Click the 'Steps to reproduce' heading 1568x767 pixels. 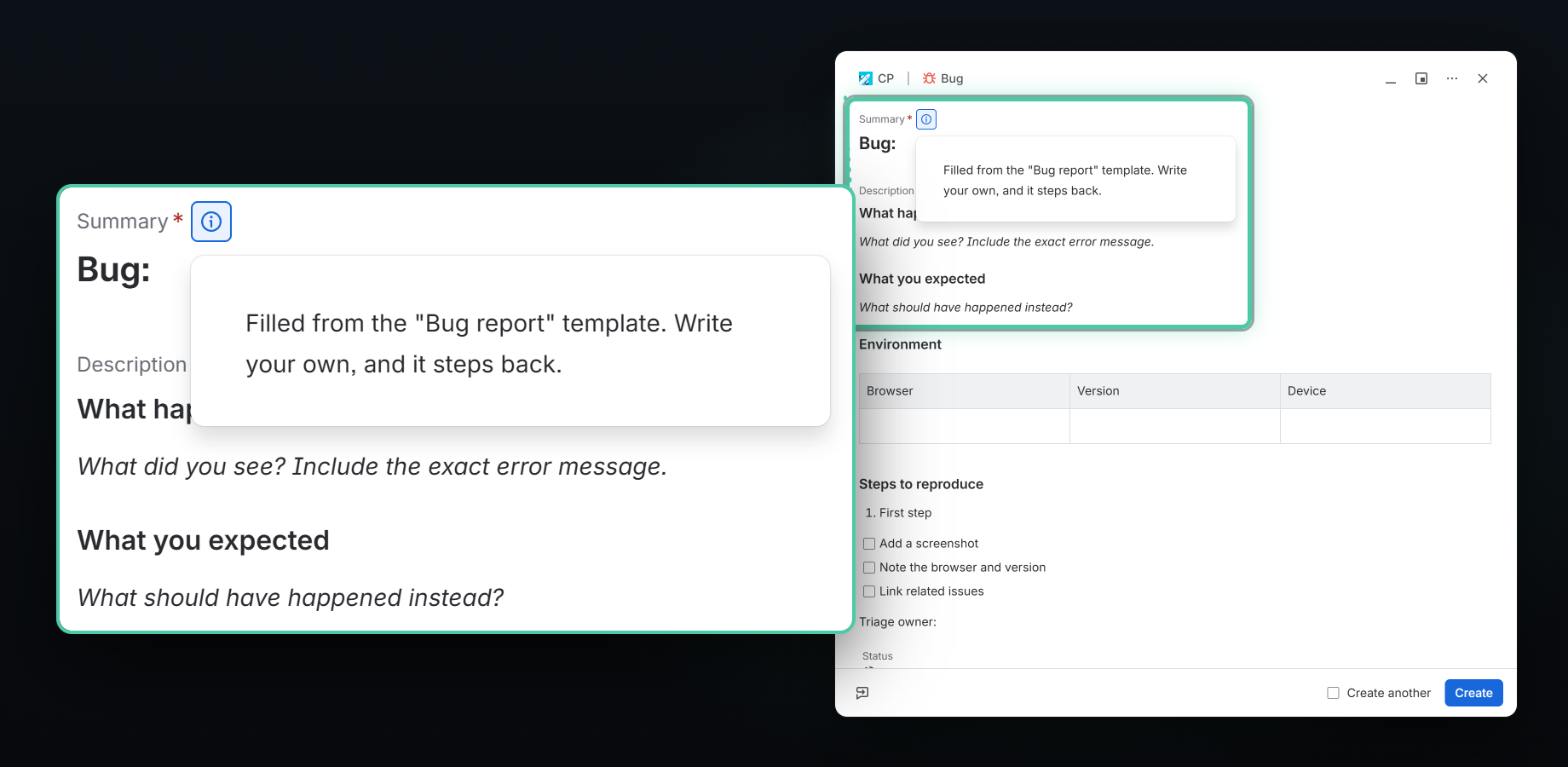[x=921, y=484]
